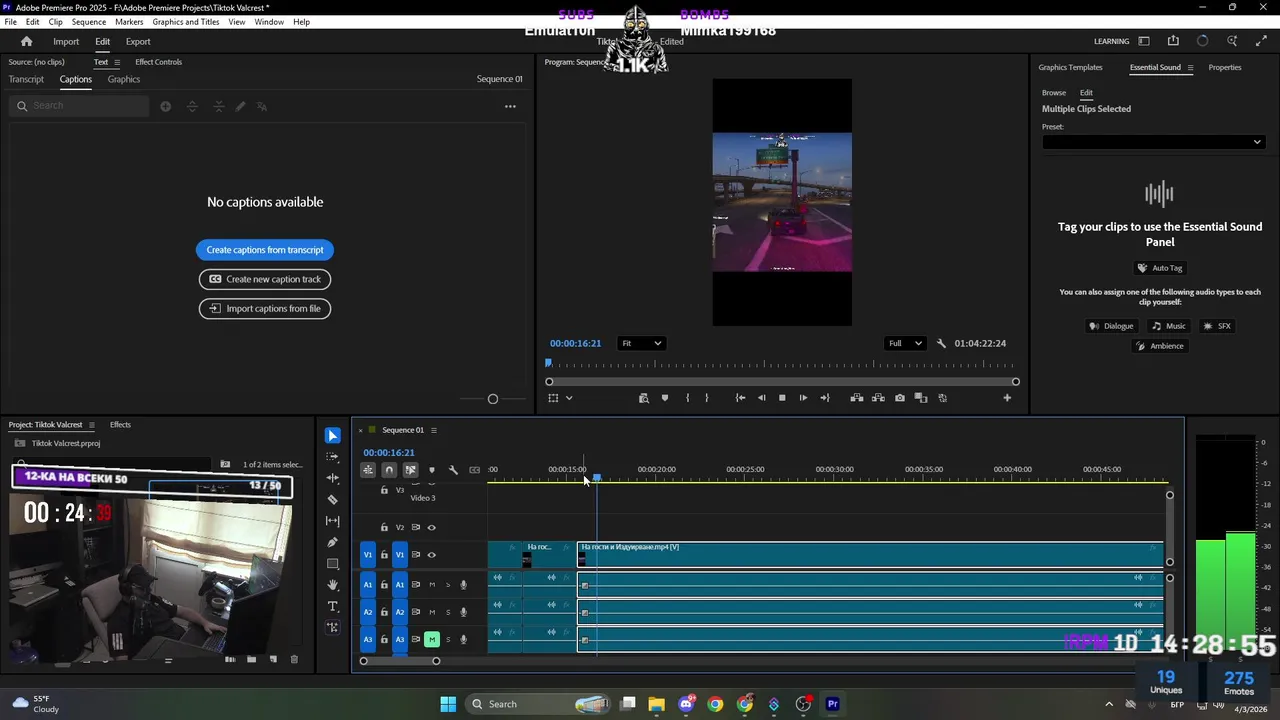Go to Out point in Program Monitor
The width and height of the screenshot is (1280, 720).
coord(825,398)
